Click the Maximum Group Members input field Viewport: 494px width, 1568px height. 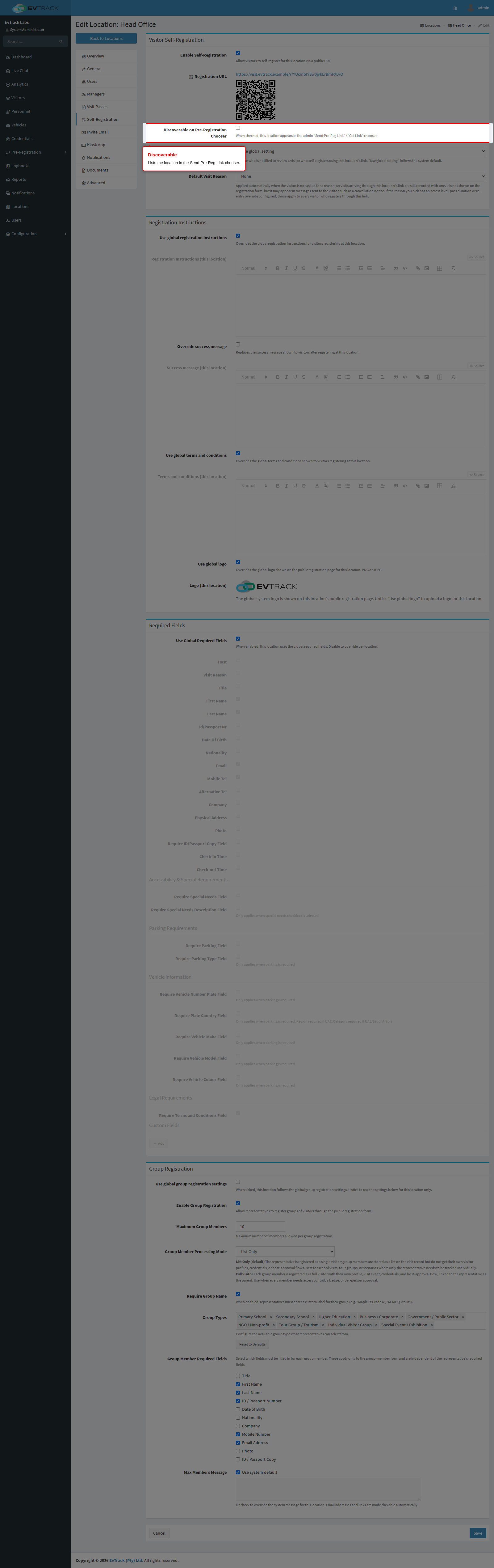click(x=260, y=1227)
